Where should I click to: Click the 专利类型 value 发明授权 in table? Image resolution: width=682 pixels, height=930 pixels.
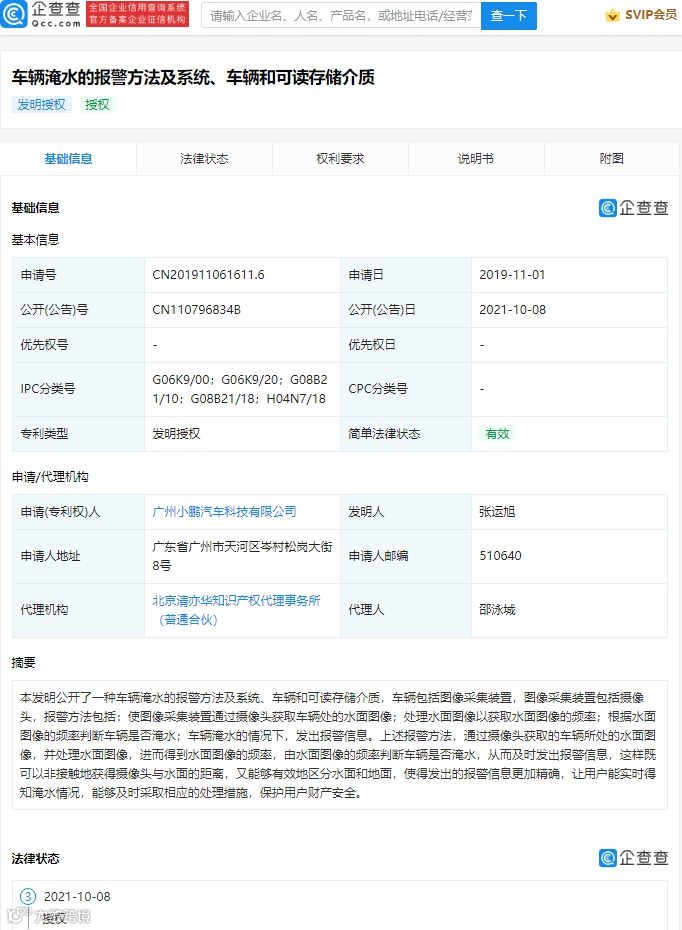[176, 434]
